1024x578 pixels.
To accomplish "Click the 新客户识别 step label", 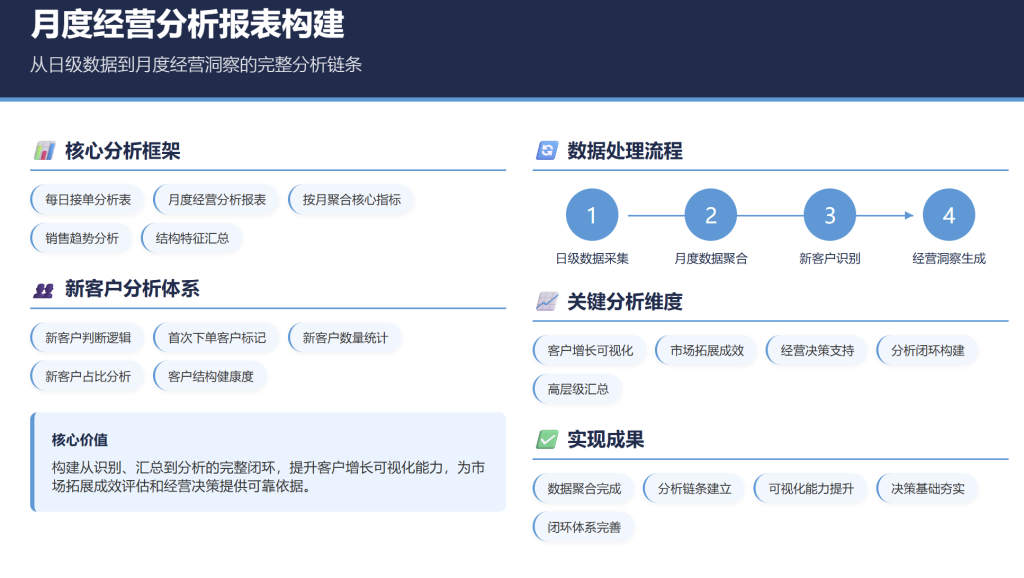I will (x=829, y=259).
